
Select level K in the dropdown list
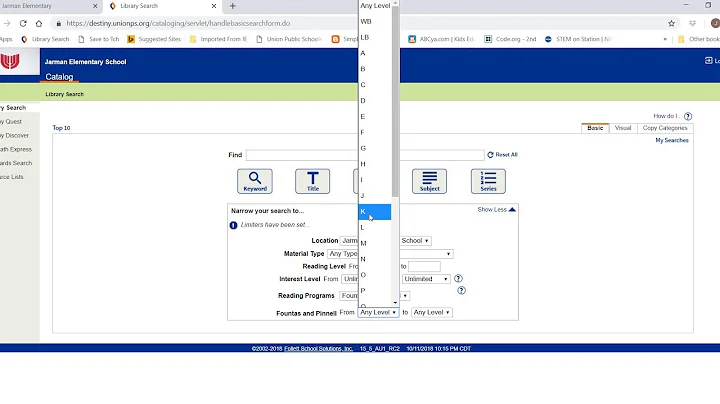(x=375, y=212)
